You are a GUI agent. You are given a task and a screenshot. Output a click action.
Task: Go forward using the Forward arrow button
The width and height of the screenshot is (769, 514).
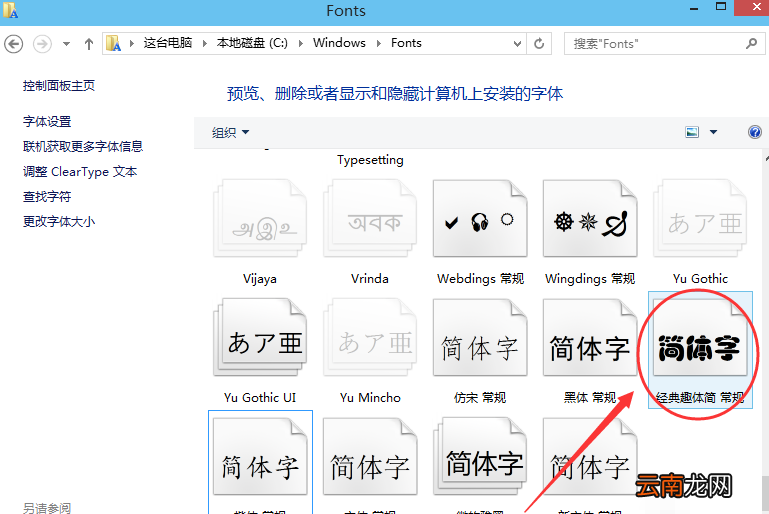pyautogui.click(x=42, y=44)
